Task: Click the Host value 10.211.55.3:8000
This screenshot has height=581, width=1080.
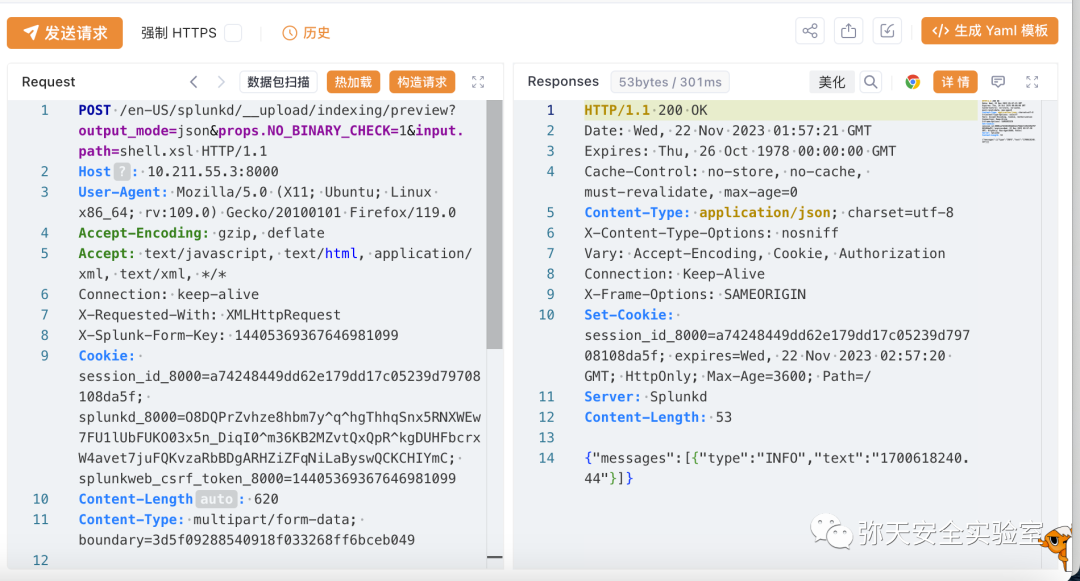Action: 213,171
